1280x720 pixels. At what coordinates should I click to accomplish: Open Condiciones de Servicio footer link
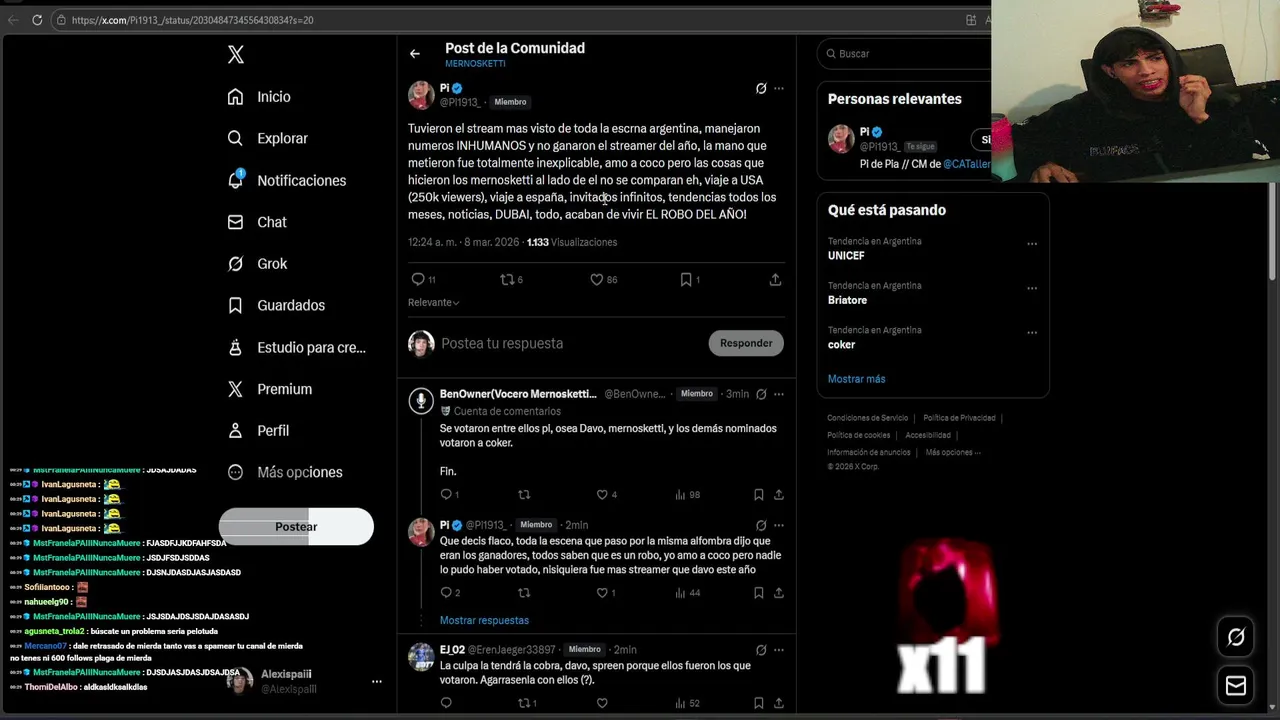pyautogui.click(x=867, y=418)
